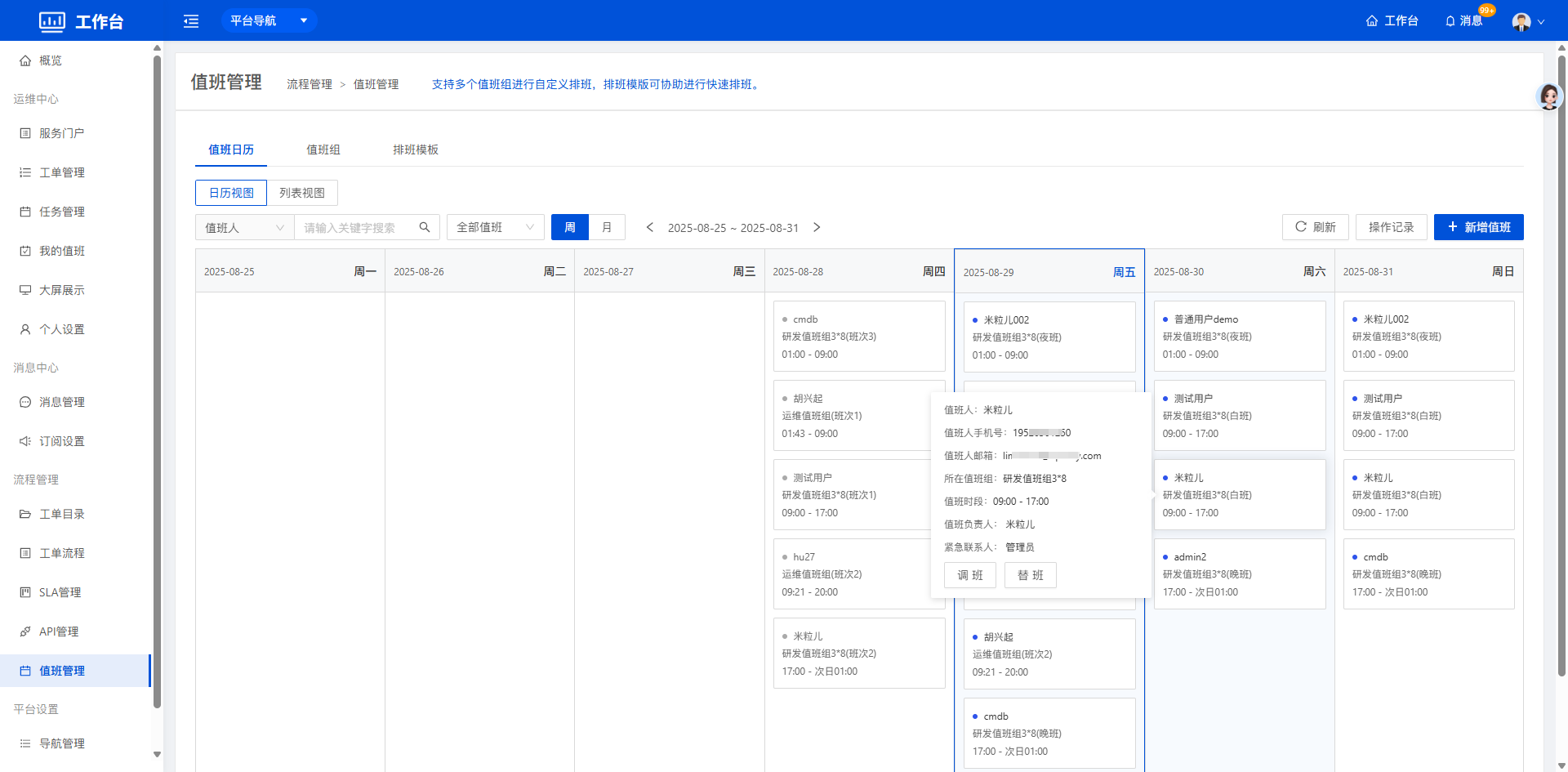
Task: Select the 月 view toggle
Action: [x=607, y=227]
